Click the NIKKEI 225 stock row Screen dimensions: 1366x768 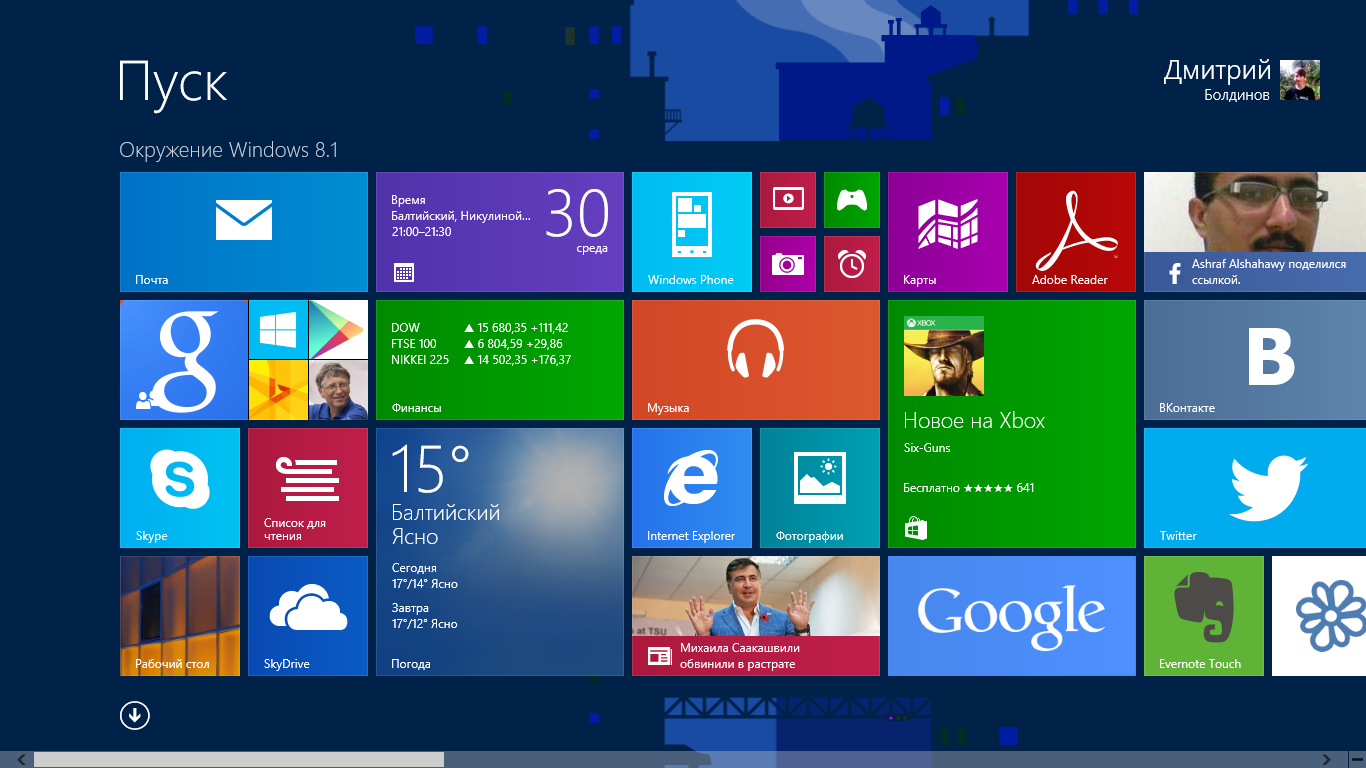pos(481,360)
